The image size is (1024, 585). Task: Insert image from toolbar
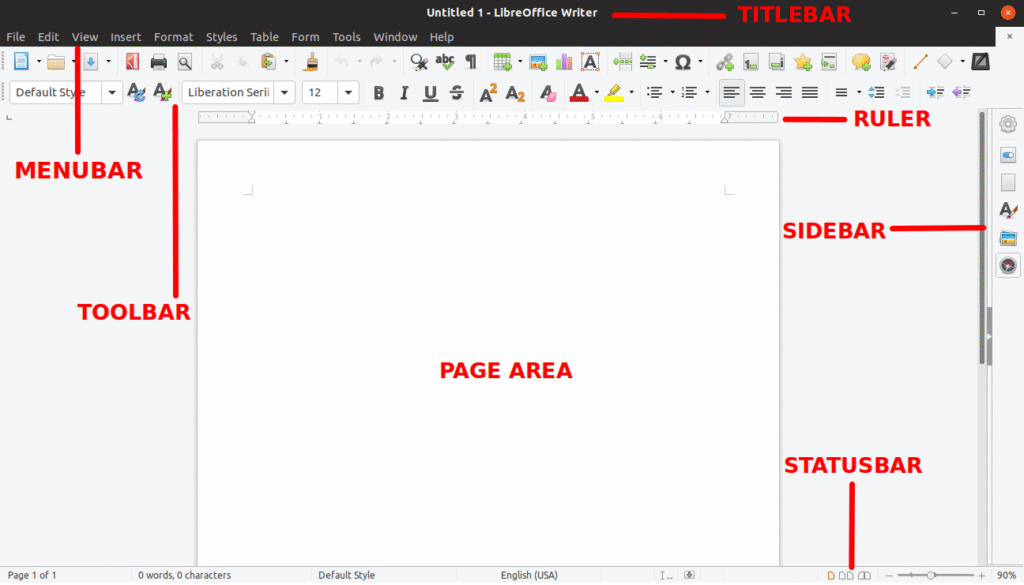538,62
